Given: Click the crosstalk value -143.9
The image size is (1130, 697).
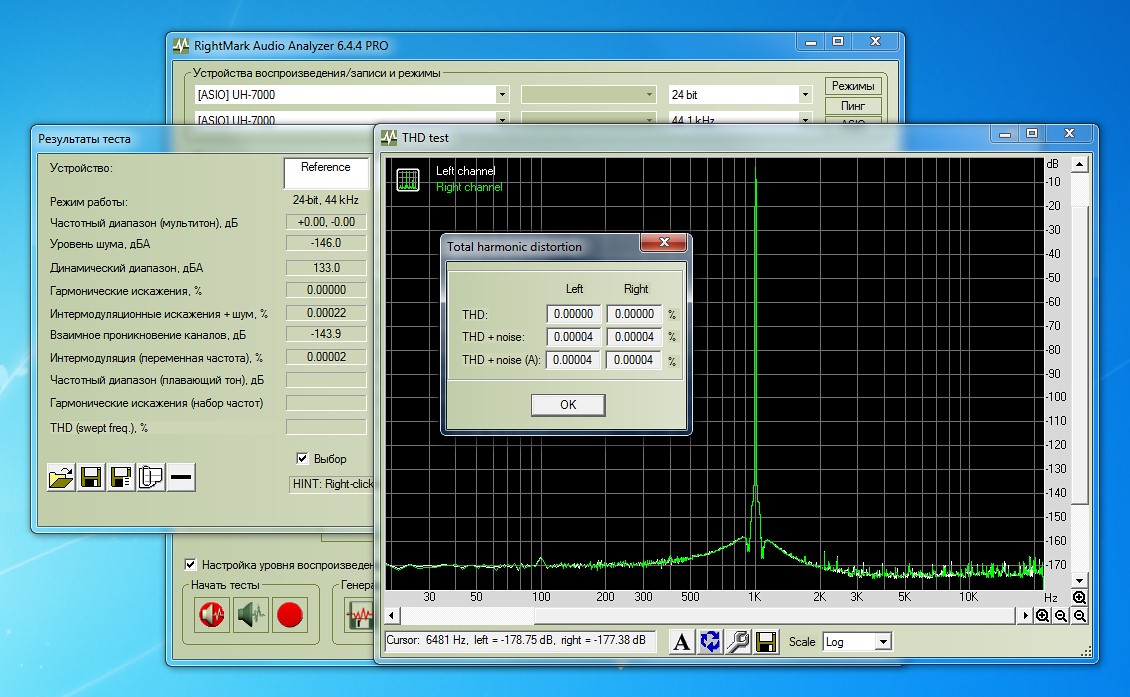Looking at the screenshot, I should (326, 334).
